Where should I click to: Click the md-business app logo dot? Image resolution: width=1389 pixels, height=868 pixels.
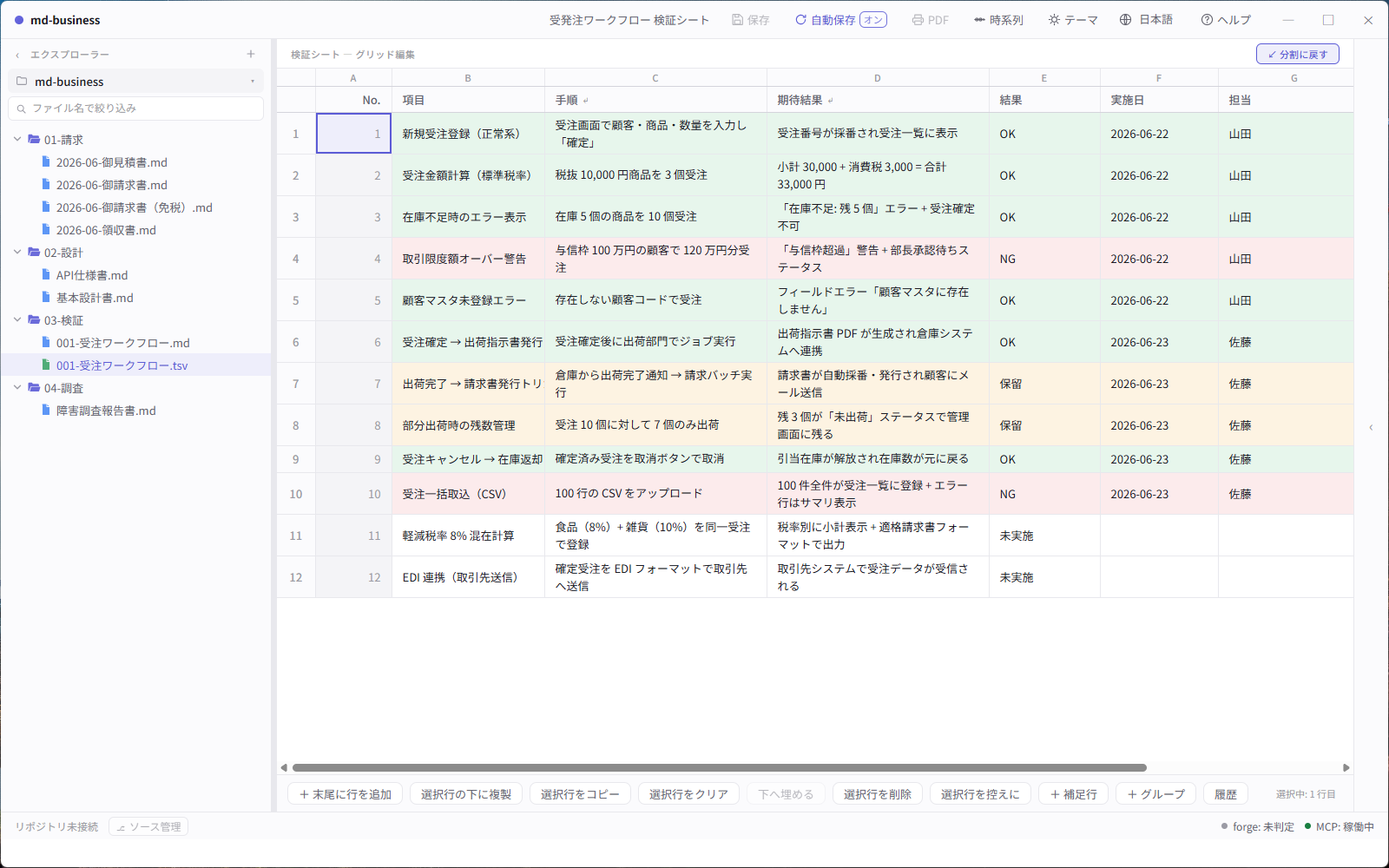coord(19,20)
